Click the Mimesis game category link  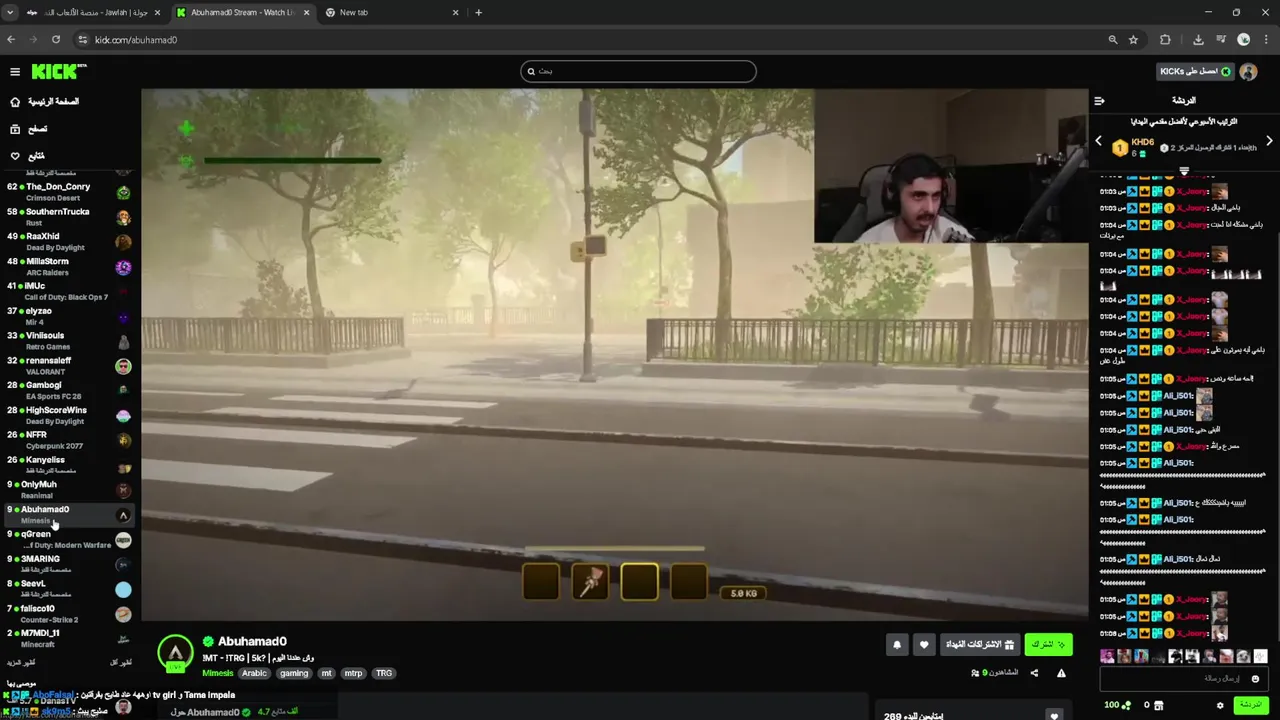pyautogui.click(x=217, y=673)
